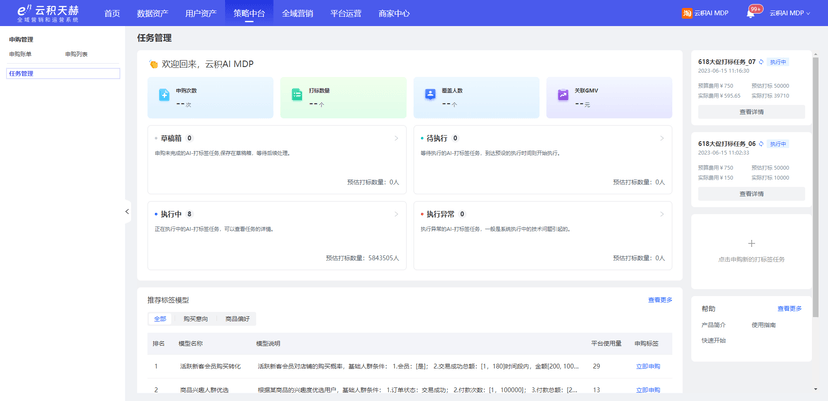The image size is (828, 401).
Task: Collapse the left sidebar with arrow handle
Action: 127,212
